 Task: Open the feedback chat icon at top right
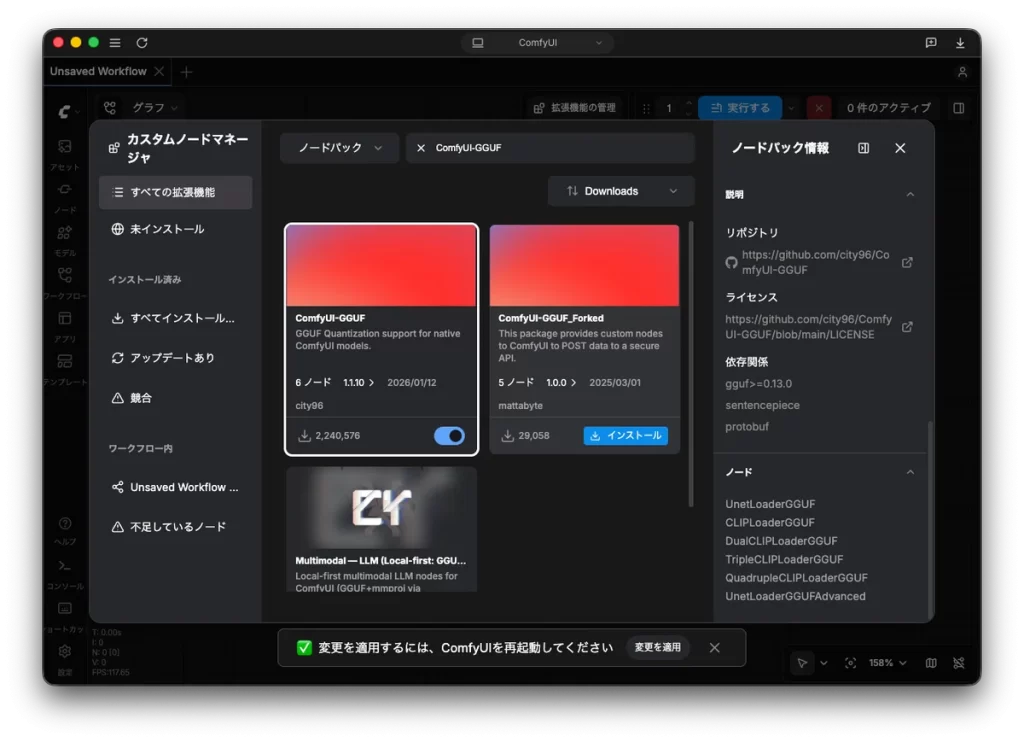pos(931,42)
